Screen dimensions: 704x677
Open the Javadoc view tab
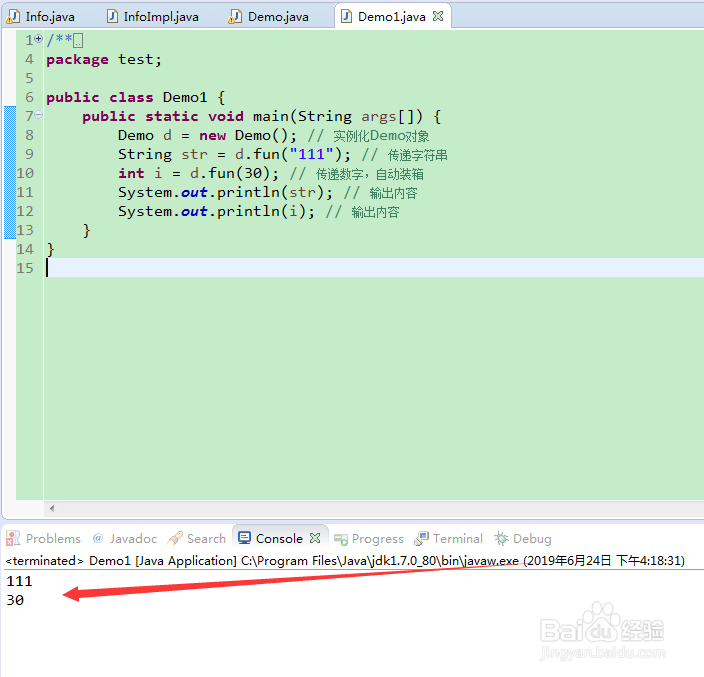(x=125, y=538)
